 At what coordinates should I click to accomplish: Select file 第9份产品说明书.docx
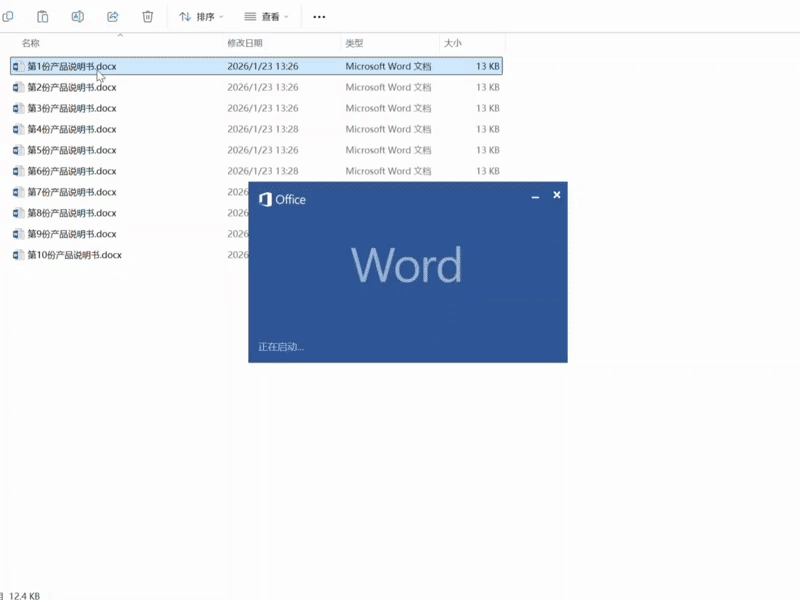click(x=72, y=234)
